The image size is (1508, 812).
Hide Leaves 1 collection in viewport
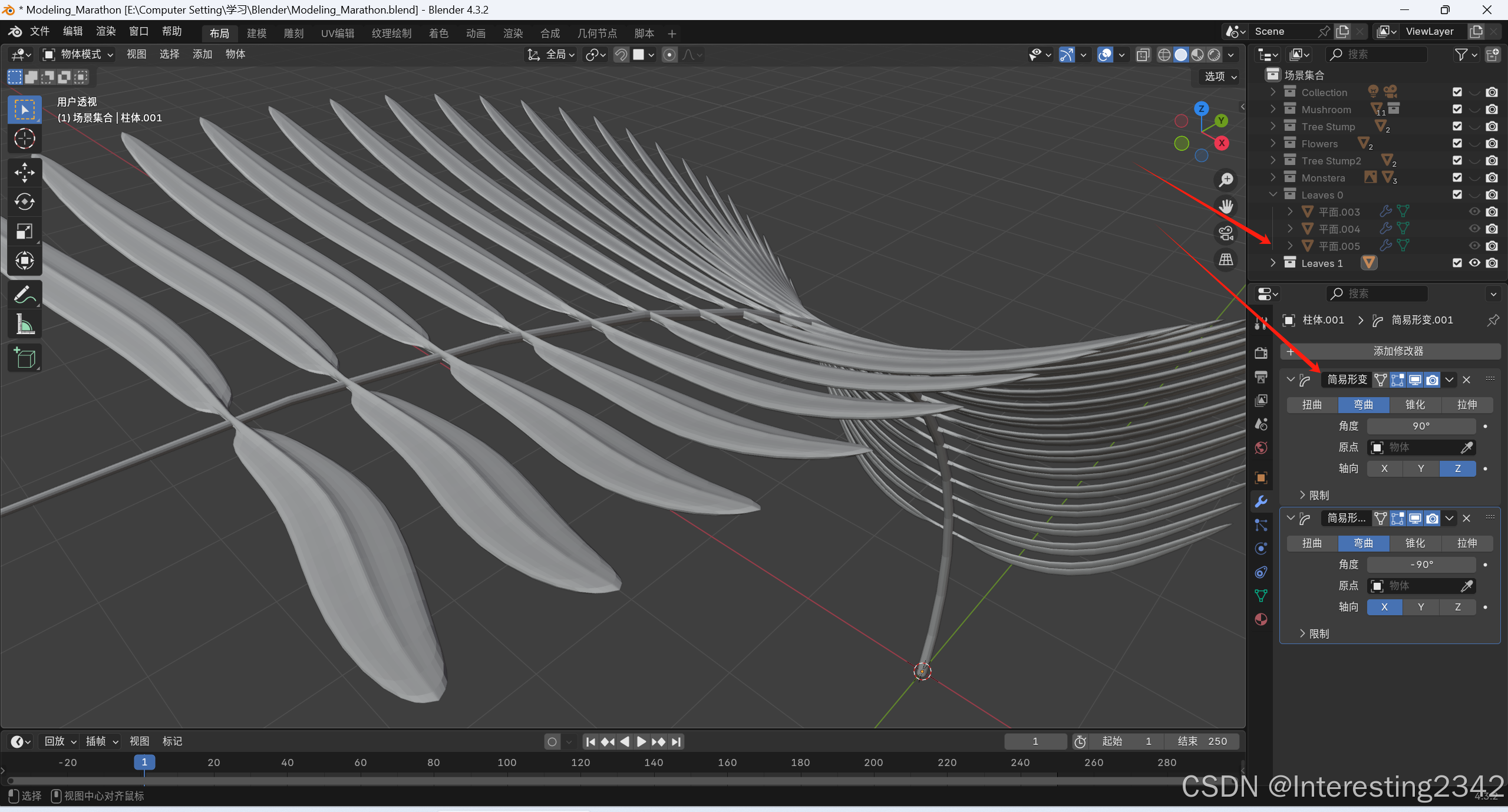1474,263
